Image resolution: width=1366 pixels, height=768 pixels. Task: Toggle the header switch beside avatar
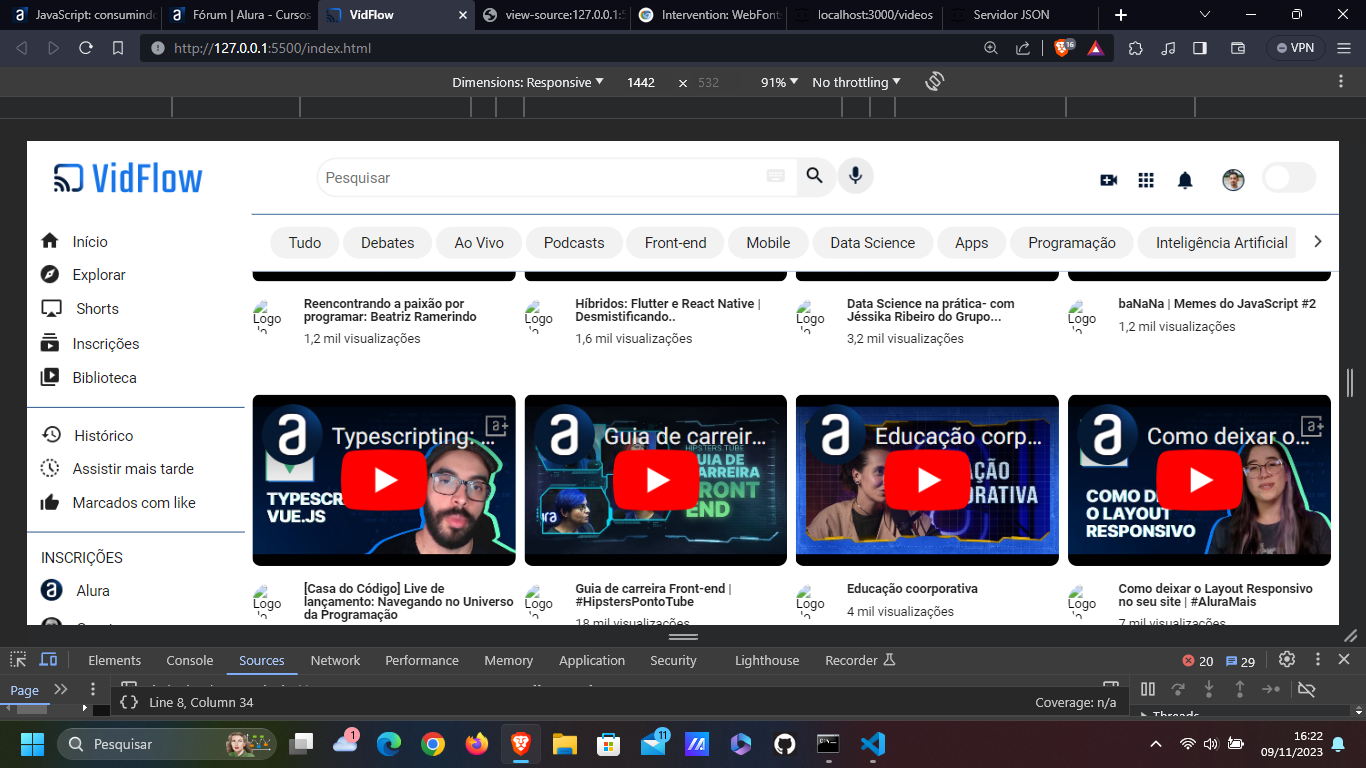(1289, 178)
